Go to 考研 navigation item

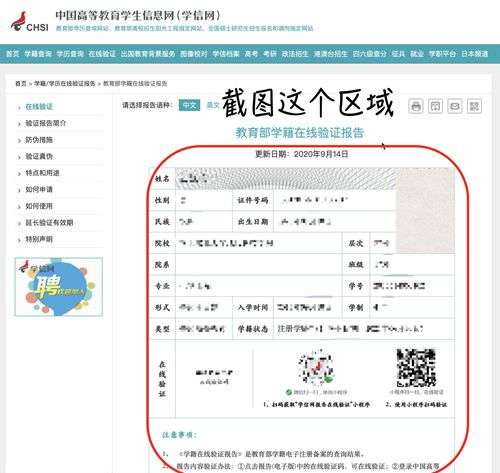pyautogui.click(x=270, y=54)
